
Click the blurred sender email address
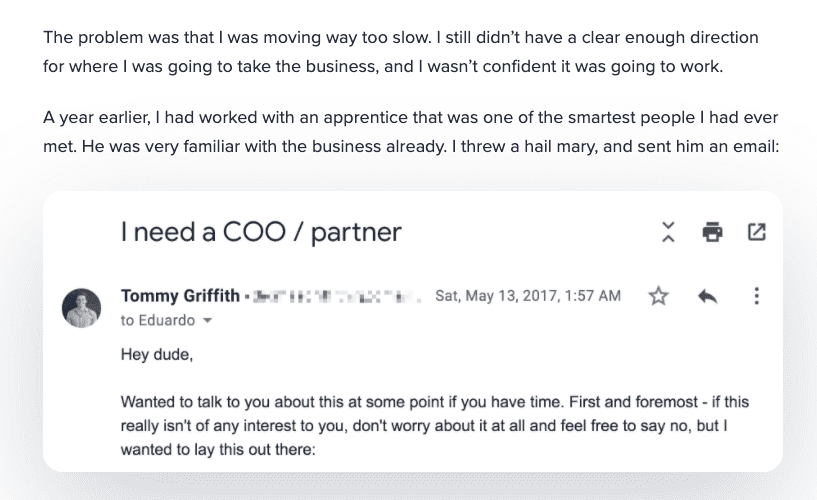337,297
